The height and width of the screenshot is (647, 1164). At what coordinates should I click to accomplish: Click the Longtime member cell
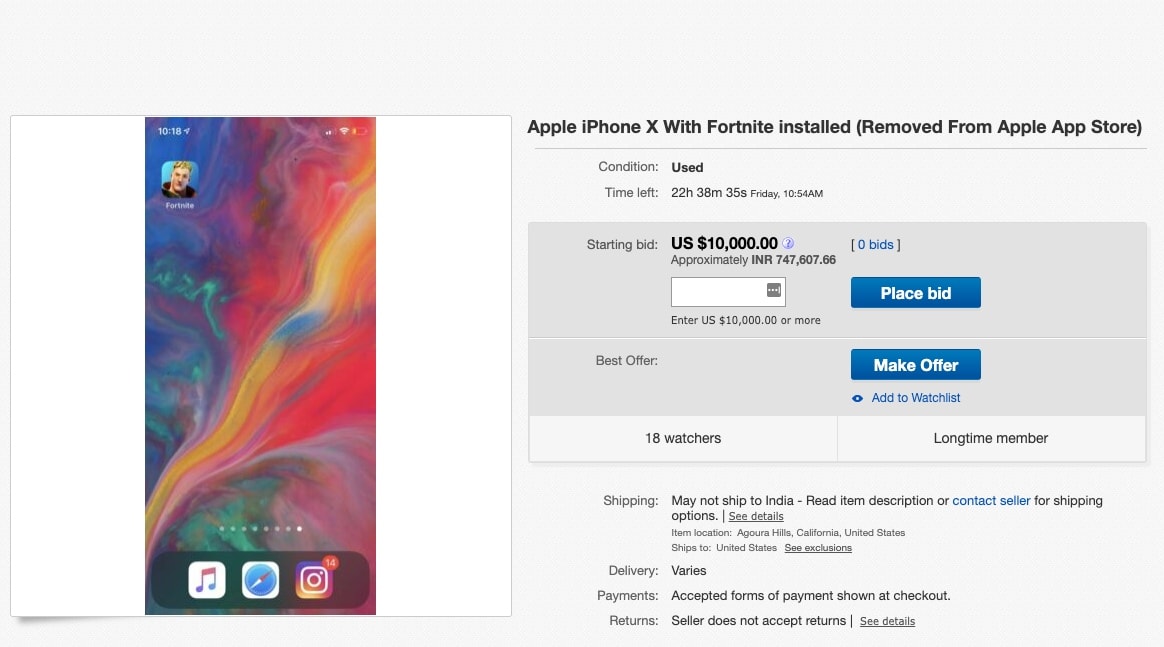coord(991,438)
